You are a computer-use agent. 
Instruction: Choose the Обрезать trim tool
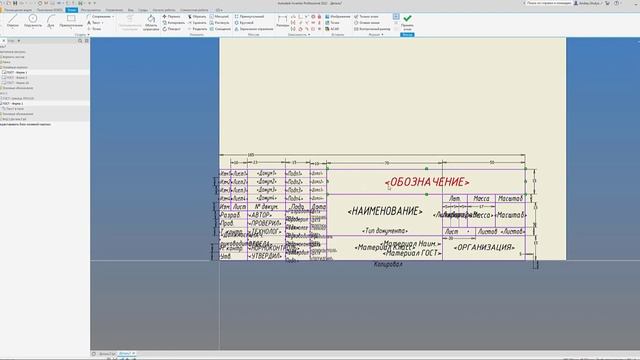click(197, 17)
